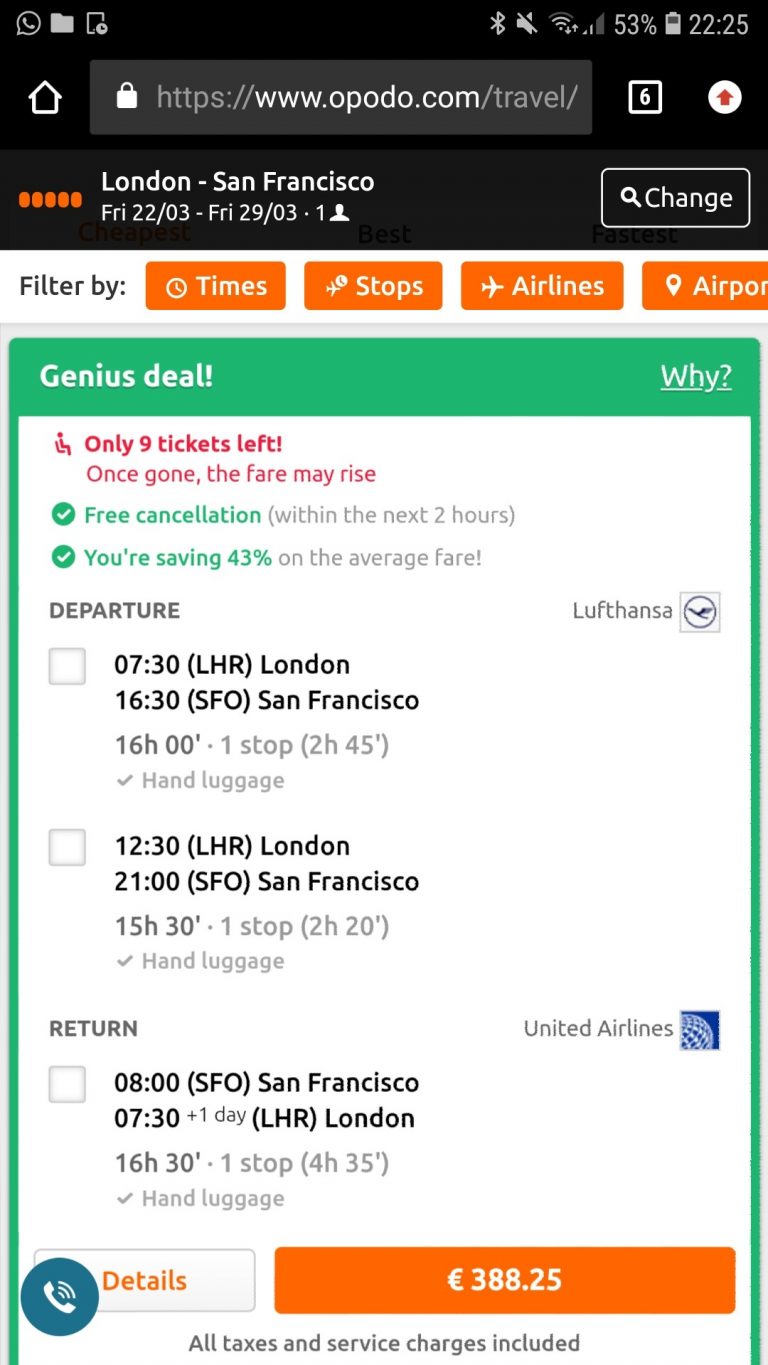Open the Times filter
Screen dimensions: 768x1365
(x=215, y=286)
